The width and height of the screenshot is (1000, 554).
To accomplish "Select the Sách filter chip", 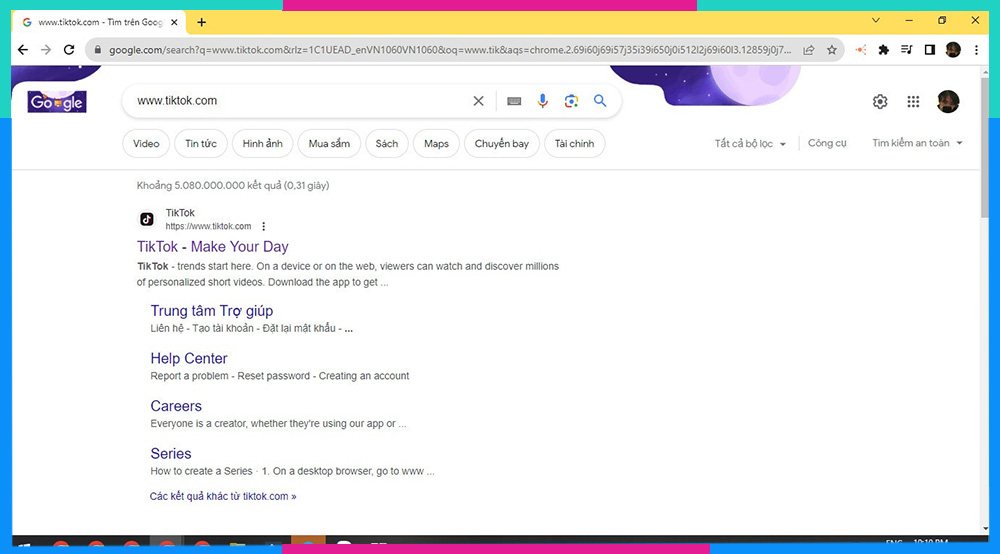I will tap(386, 143).
